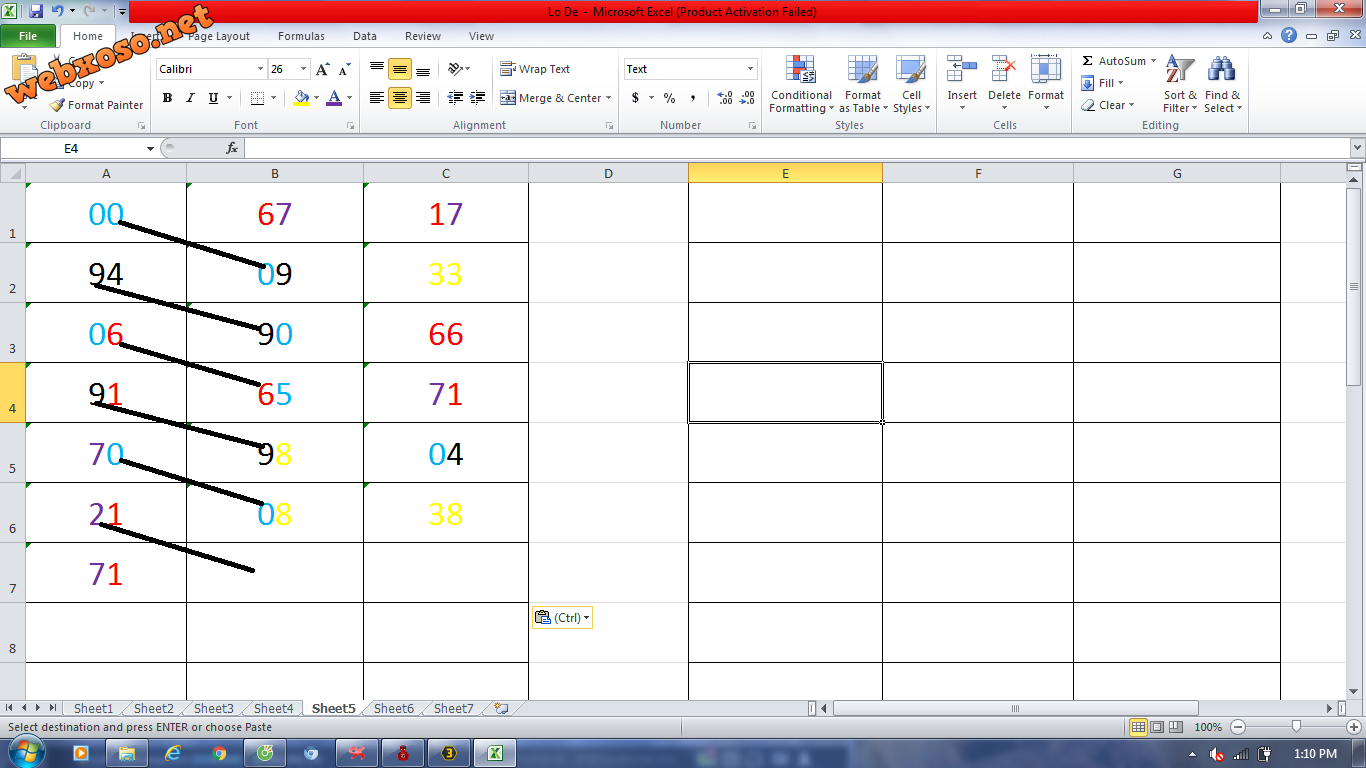The width and height of the screenshot is (1366, 768).
Task: Click Increase Decimal icon
Action: [x=725, y=98]
